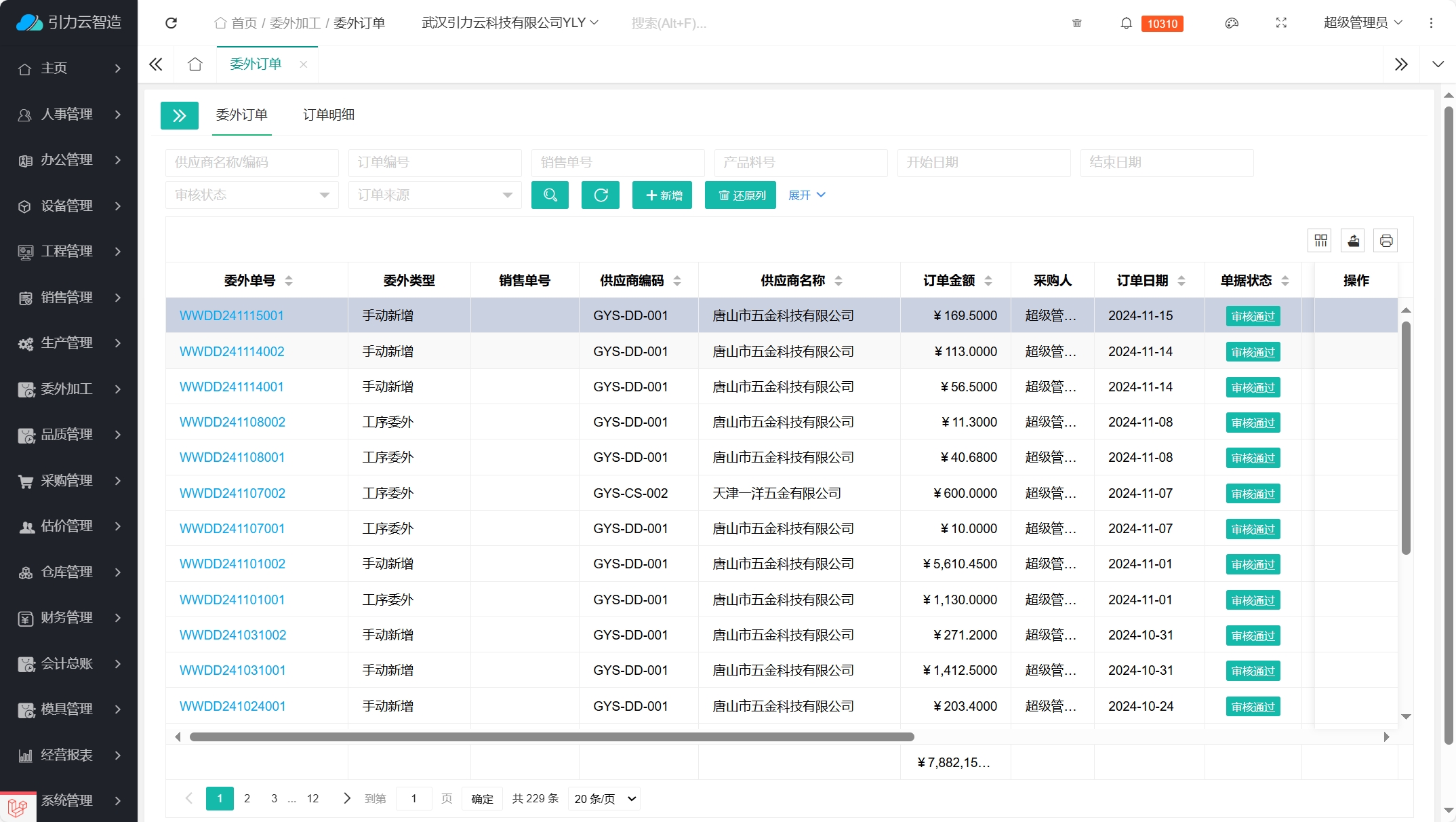Expand more filters via 展开
Image resolution: width=1456 pixels, height=822 pixels.
(x=806, y=195)
